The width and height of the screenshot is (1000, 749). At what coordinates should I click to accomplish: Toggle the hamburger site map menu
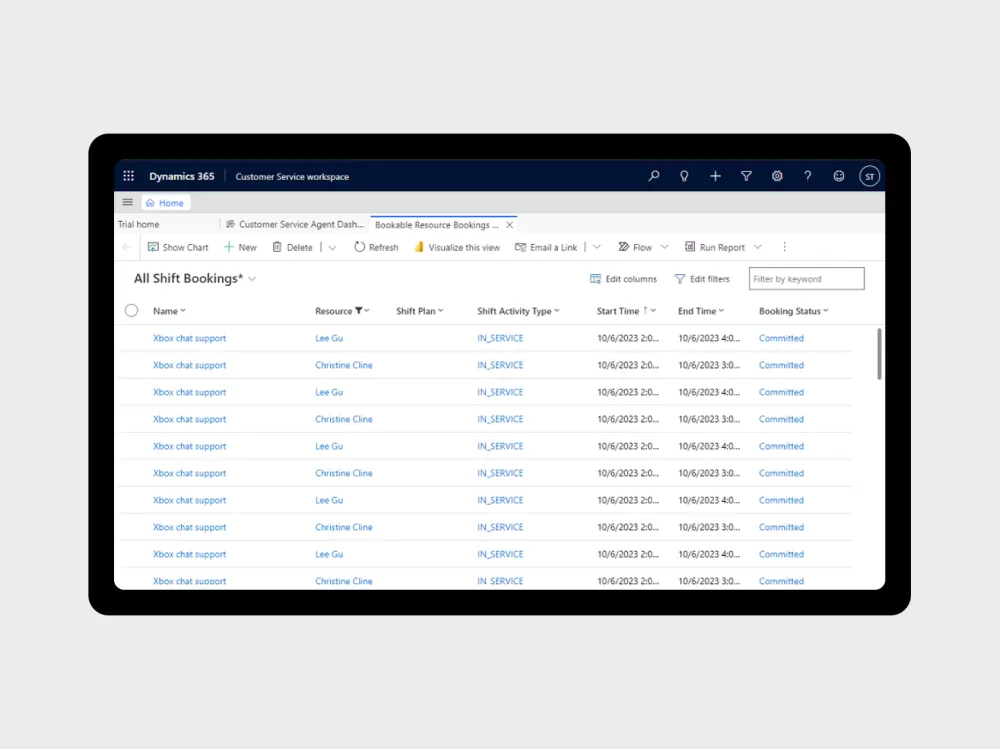(128, 202)
